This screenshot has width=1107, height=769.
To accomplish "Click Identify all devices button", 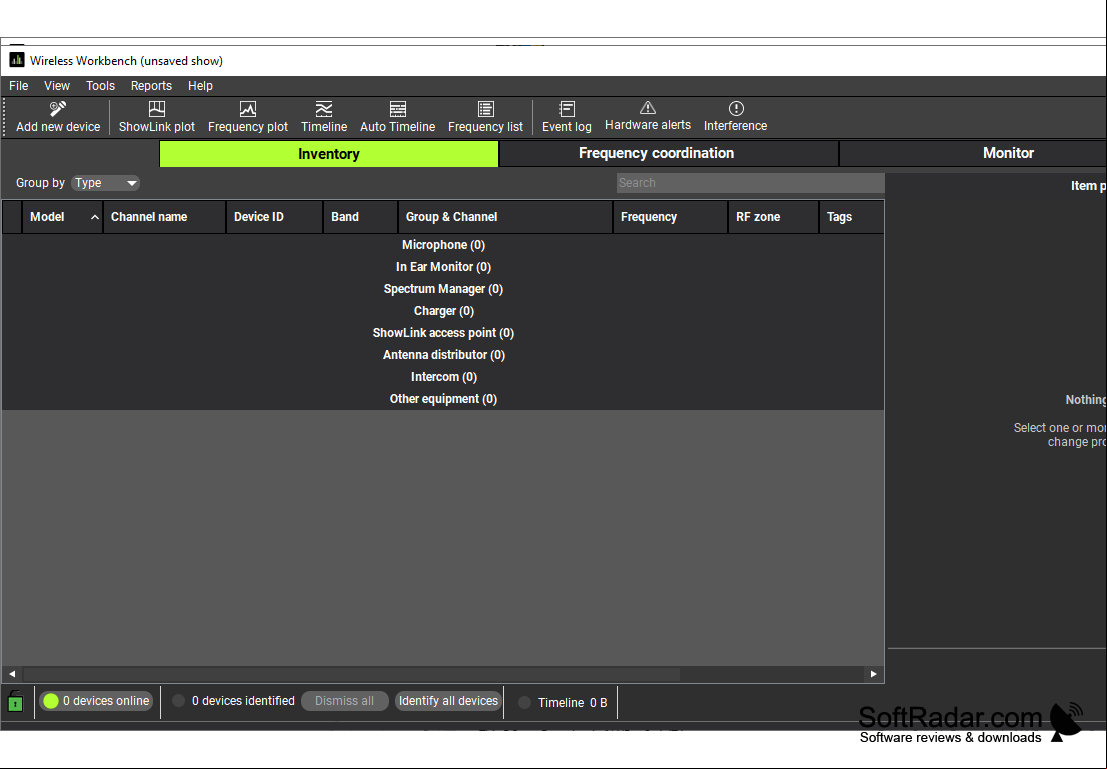I will pyautogui.click(x=448, y=701).
